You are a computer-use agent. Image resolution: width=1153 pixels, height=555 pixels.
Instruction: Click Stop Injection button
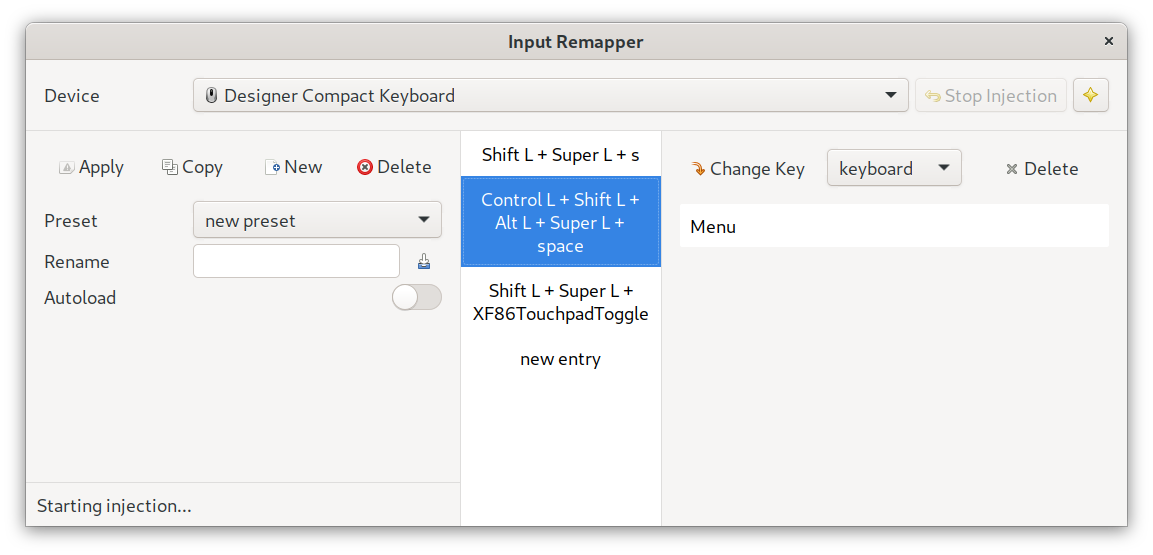(x=990, y=96)
